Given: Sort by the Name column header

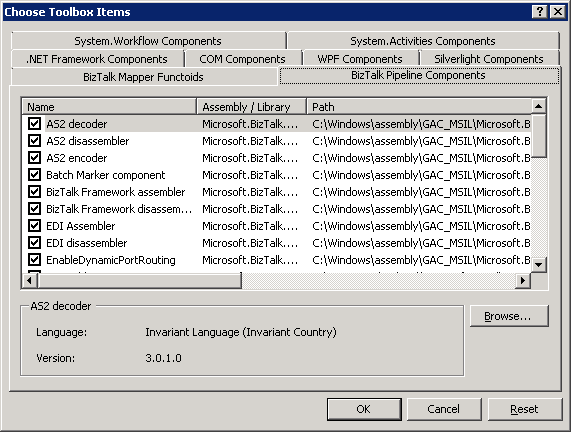Looking at the screenshot, I should (x=109, y=107).
